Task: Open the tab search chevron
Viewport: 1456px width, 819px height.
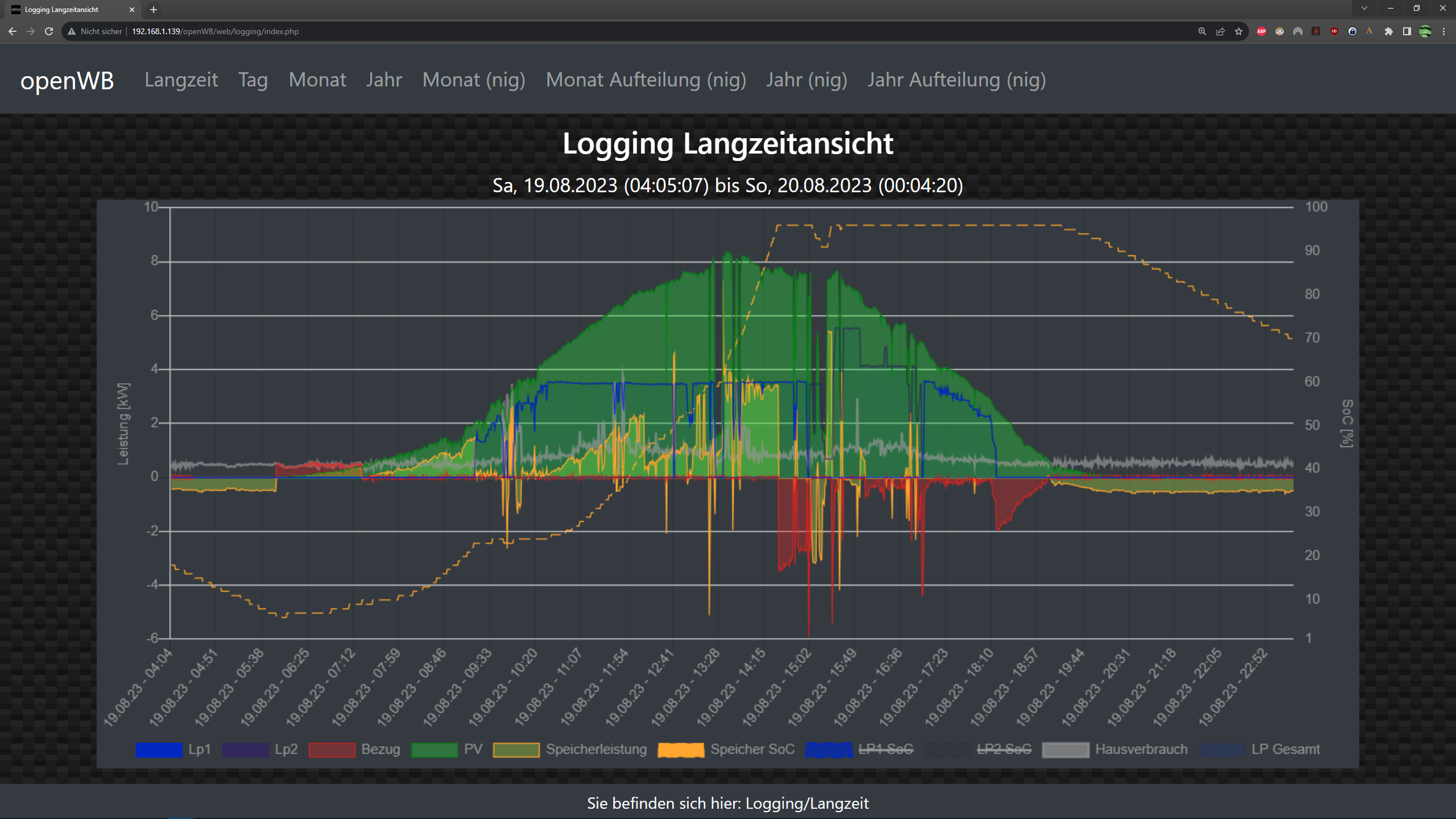Action: [x=1364, y=9]
